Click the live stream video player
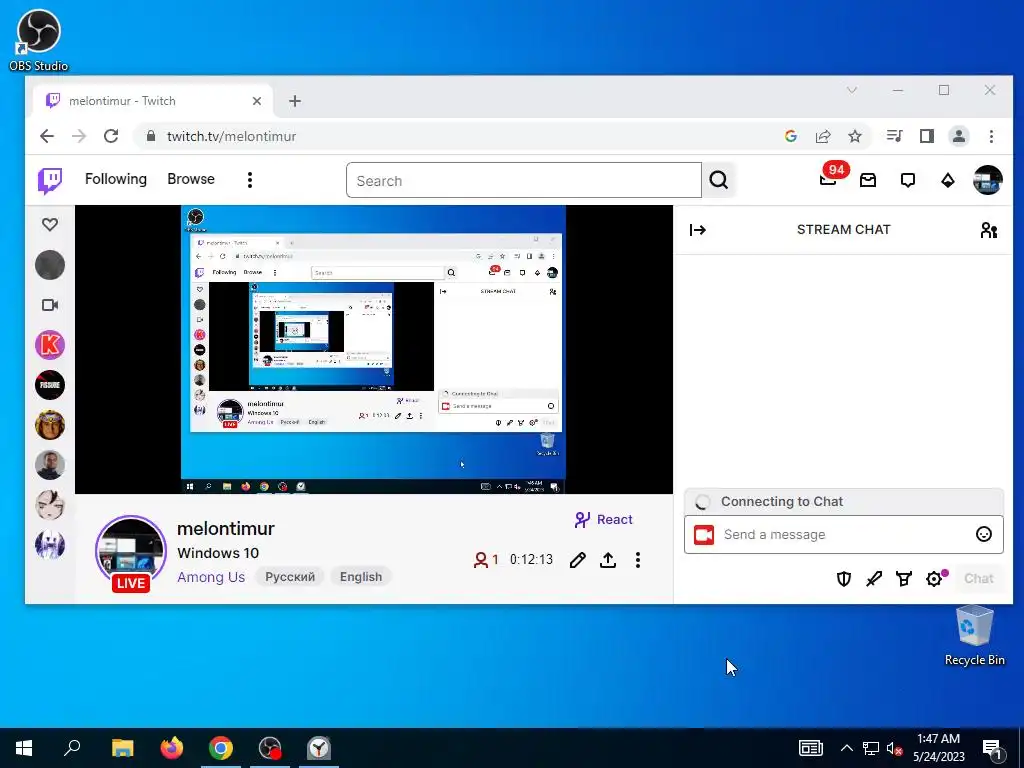The image size is (1024, 768). coord(374,349)
